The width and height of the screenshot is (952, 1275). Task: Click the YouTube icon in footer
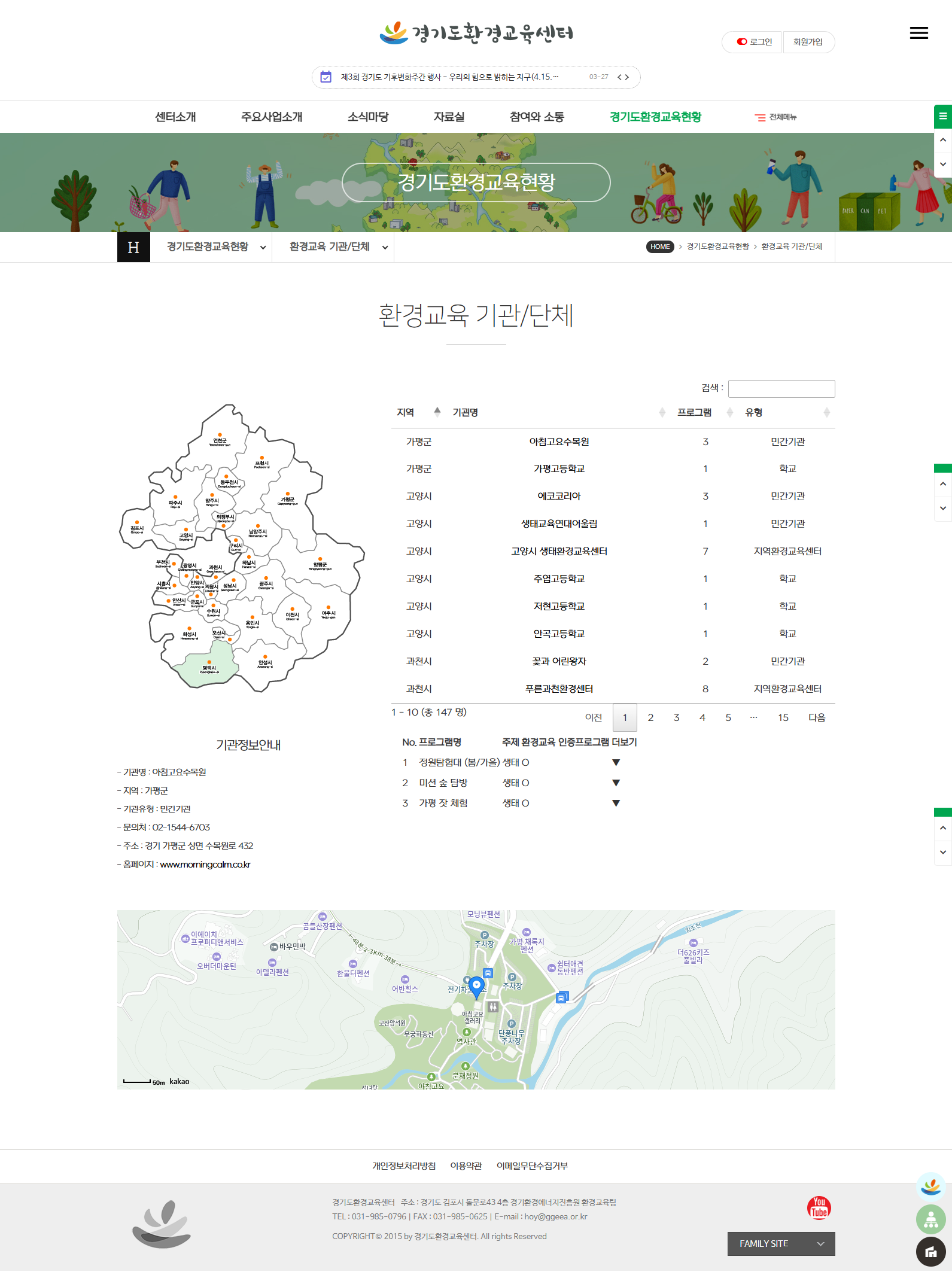[819, 1207]
